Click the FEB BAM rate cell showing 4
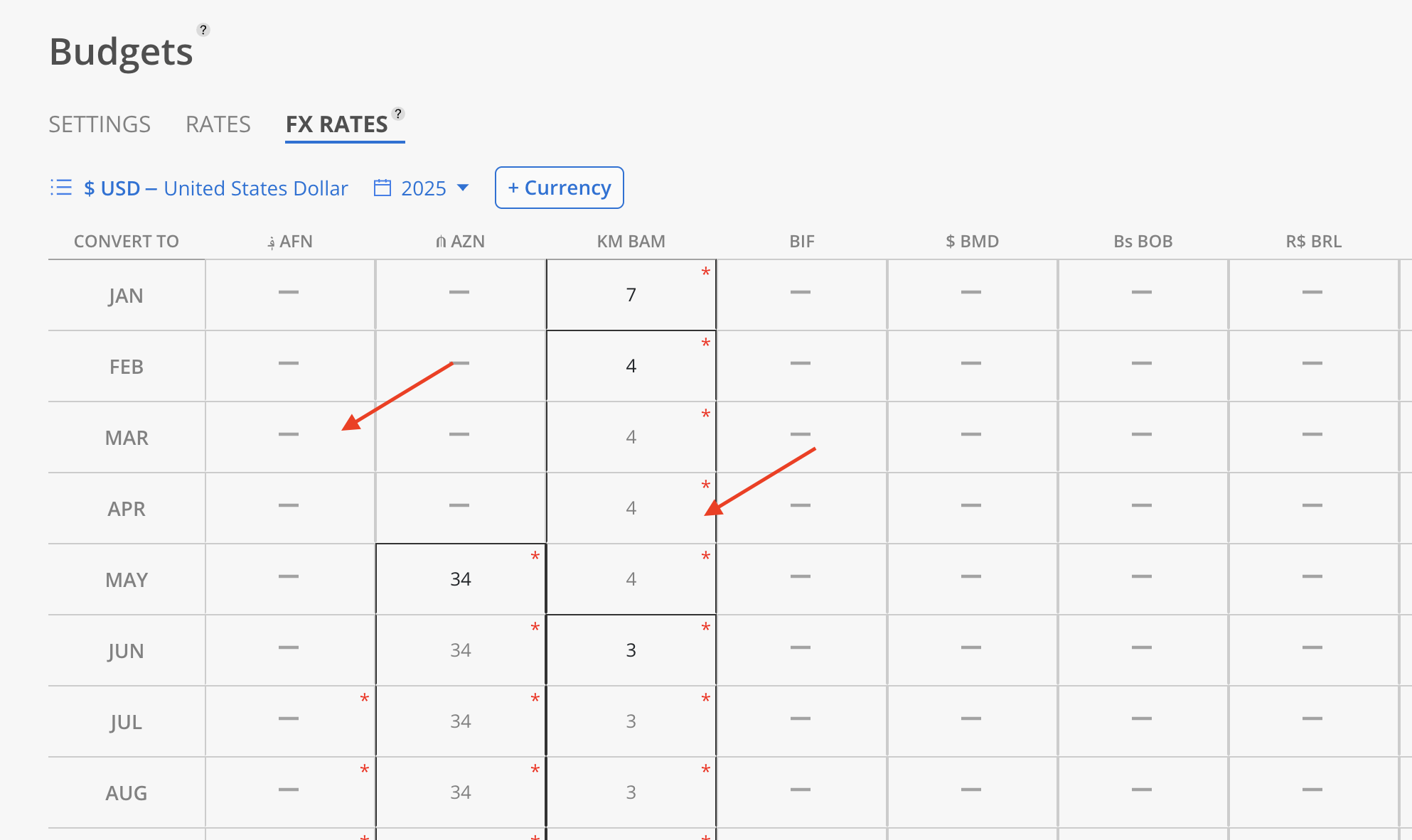This screenshot has width=1412, height=840. [x=631, y=366]
